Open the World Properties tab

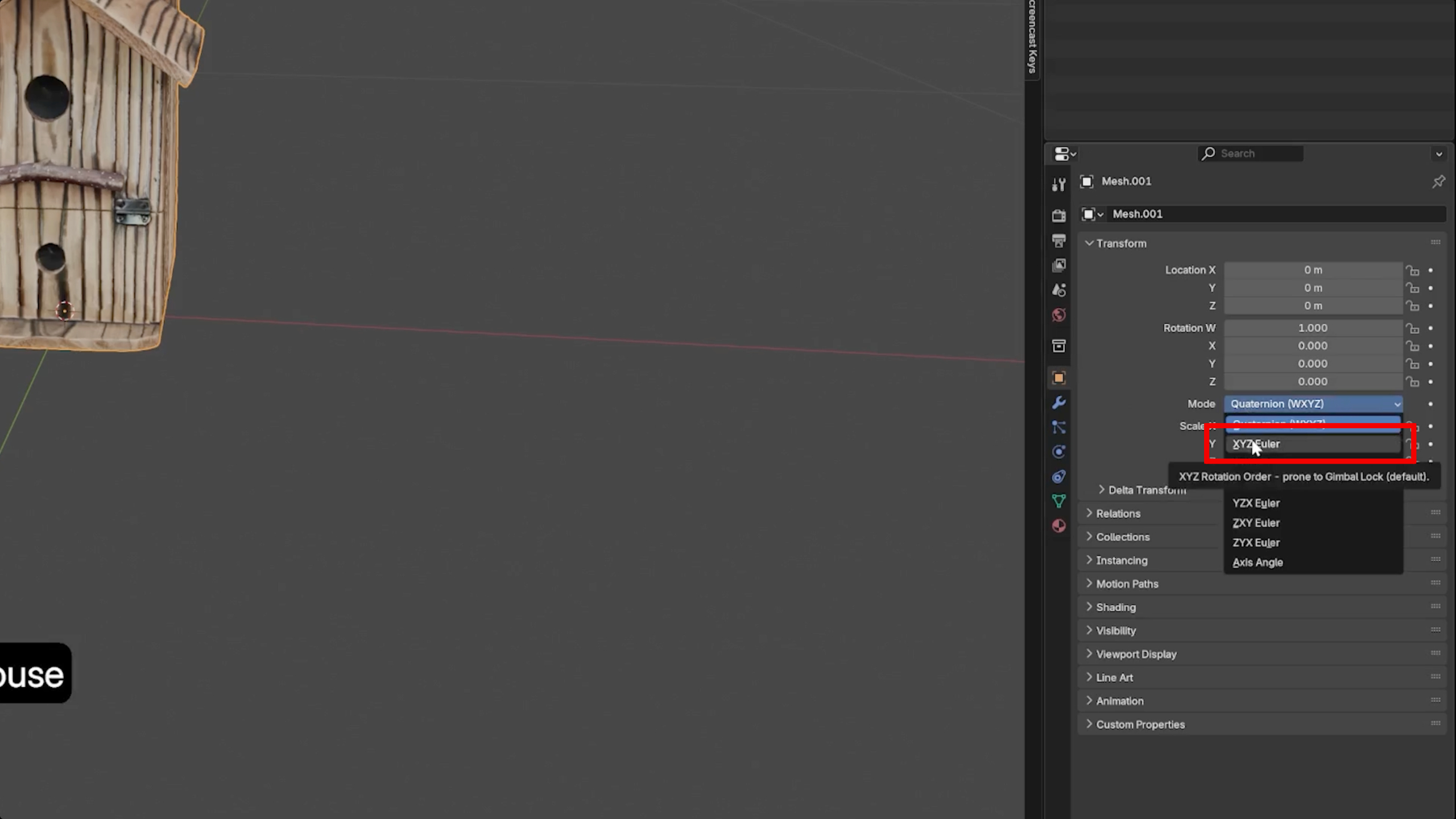pyautogui.click(x=1058, y=315)
